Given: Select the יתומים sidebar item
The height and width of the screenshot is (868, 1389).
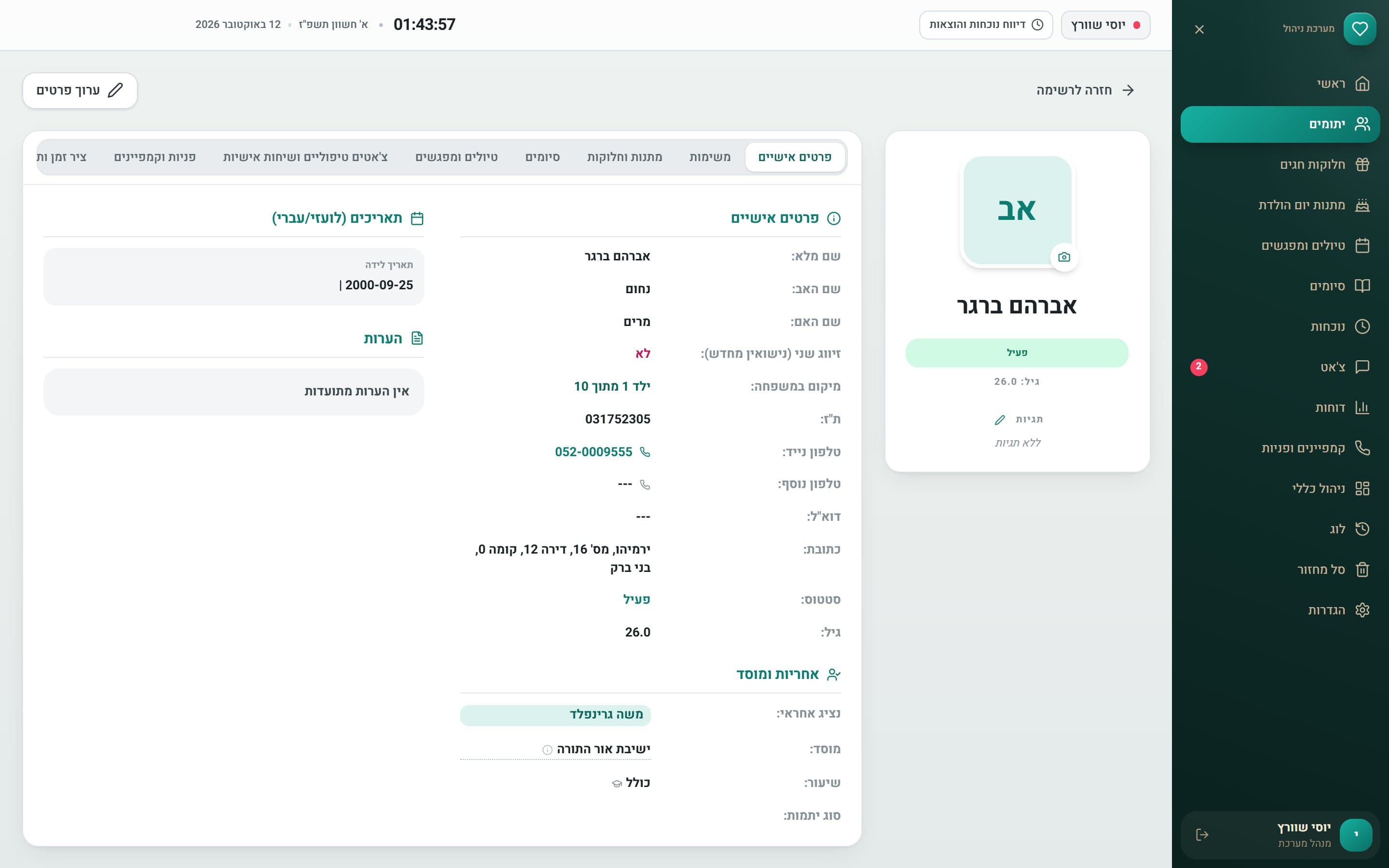Looking at the screenshot, I should coord(1280,124).
